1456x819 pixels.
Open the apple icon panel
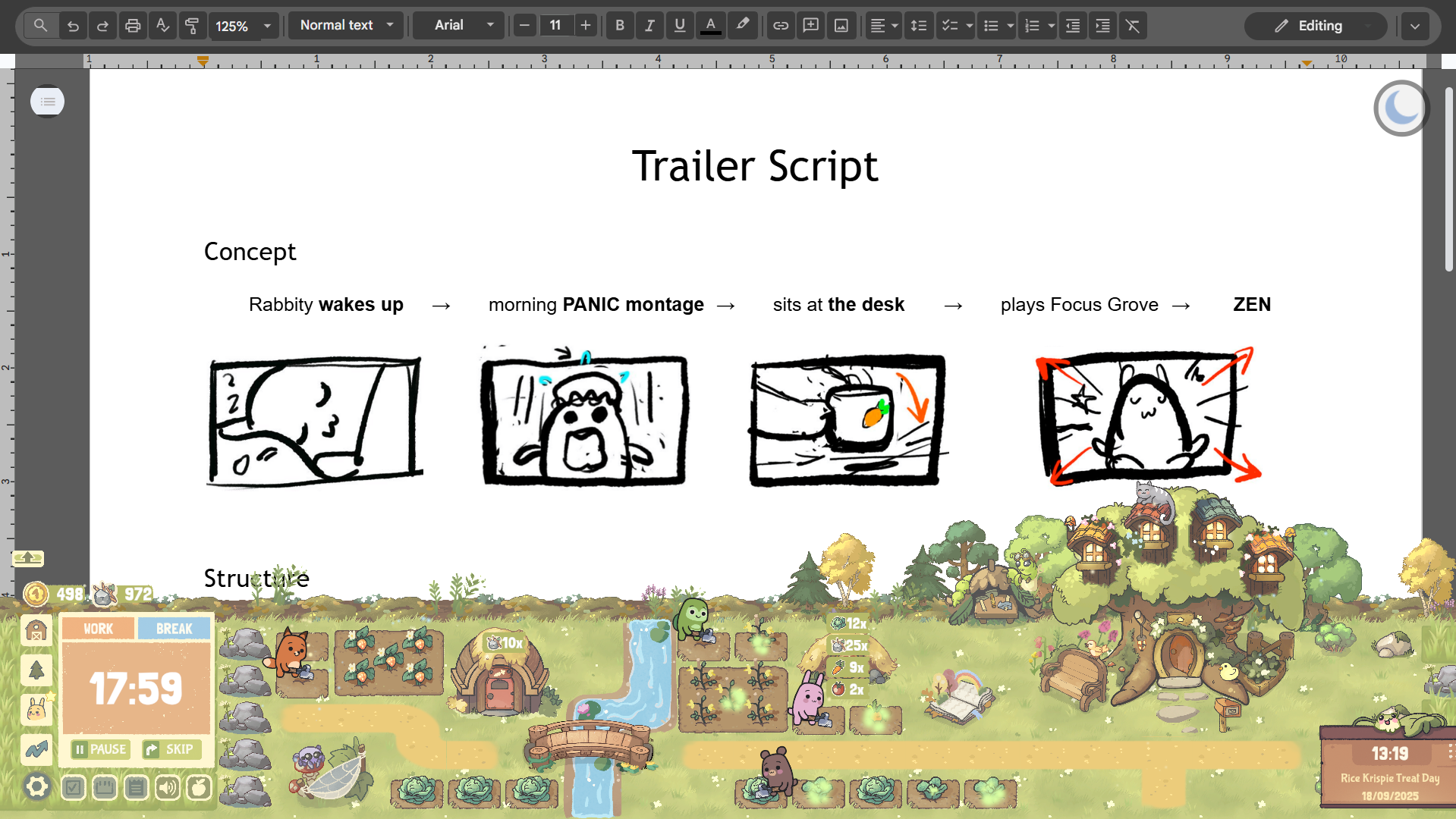coord(199,788)
